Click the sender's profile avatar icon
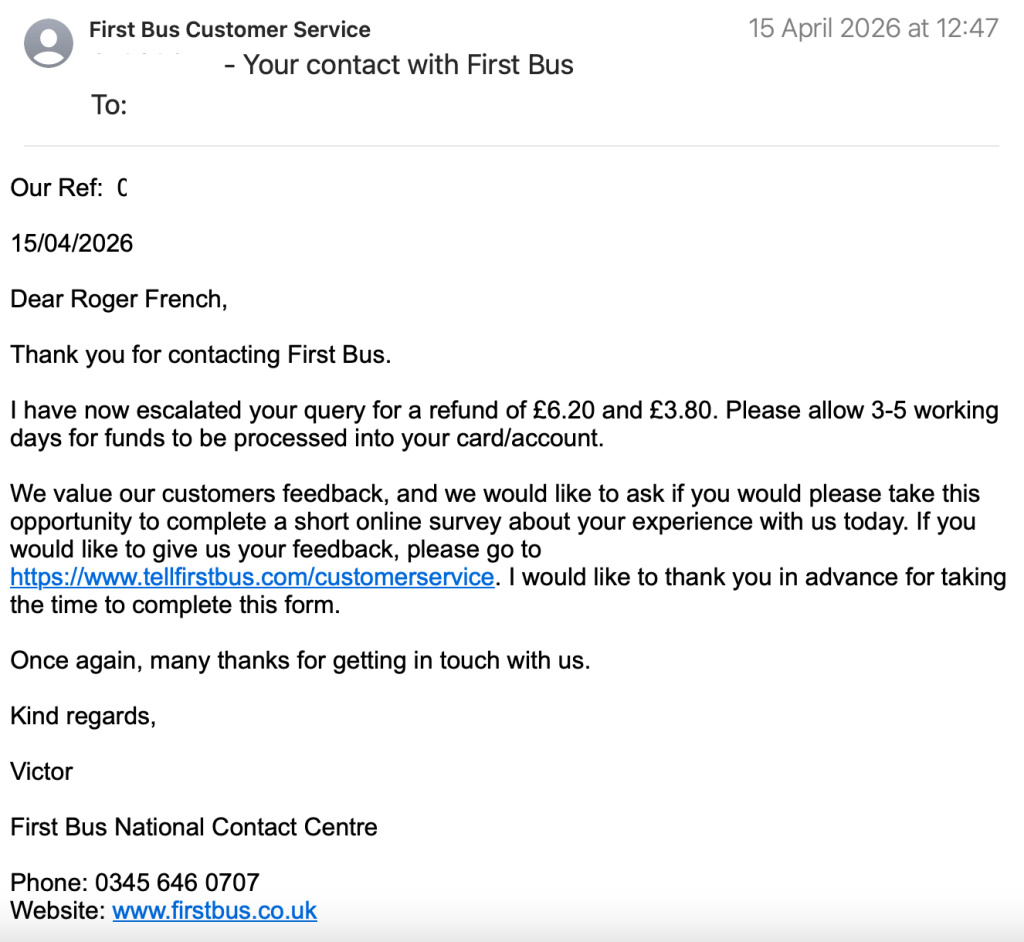Image resolution: width=1024 pixels, height=942 pixels. 48,43
